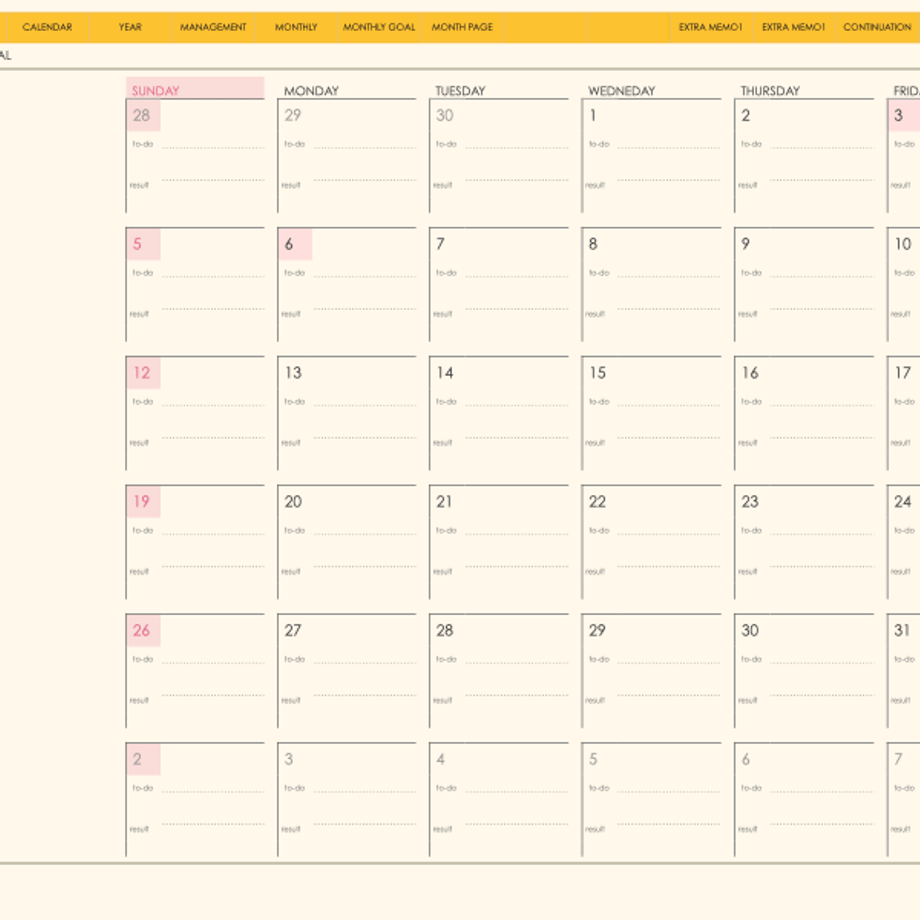
Task: Open the CONTINUATION tab
Action: [x=877, y=27]
